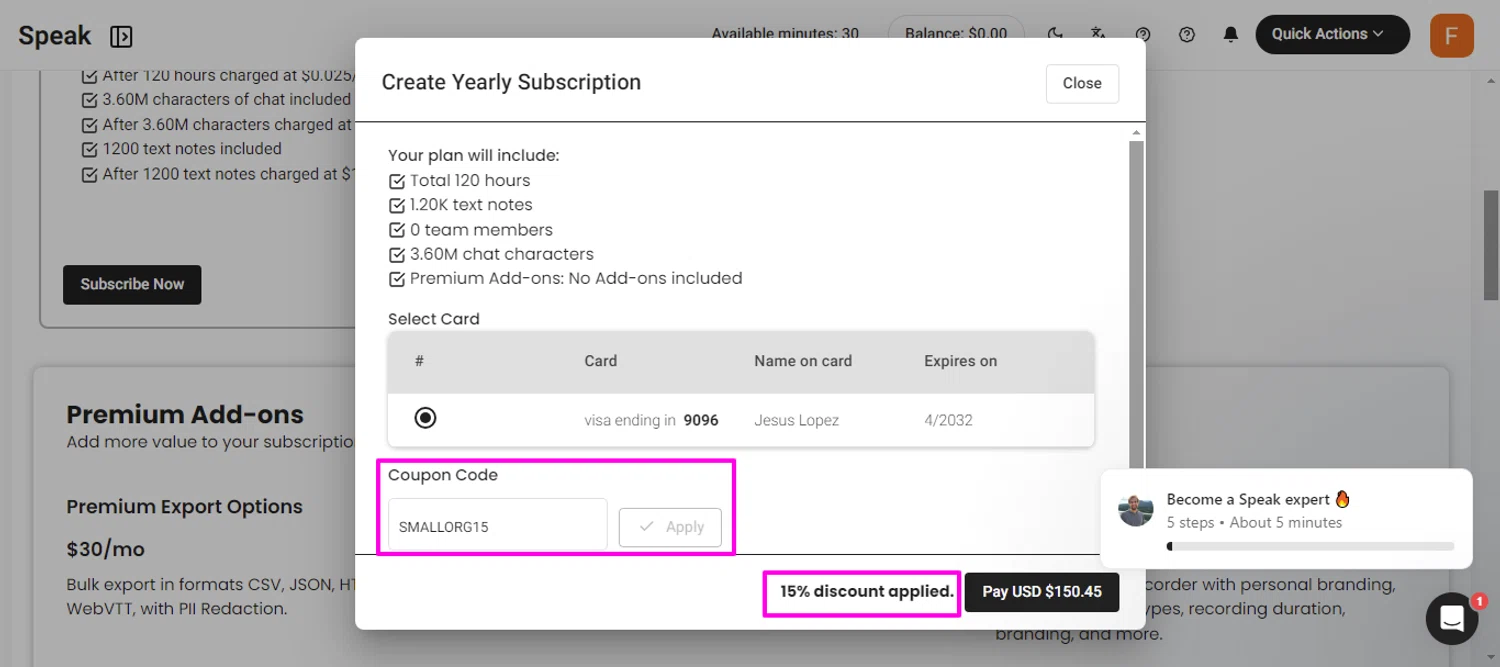The height and width of the screenshot is (667, 1500).
Task: Switch to dark mode moon icon
Action: coord(1055,34)
